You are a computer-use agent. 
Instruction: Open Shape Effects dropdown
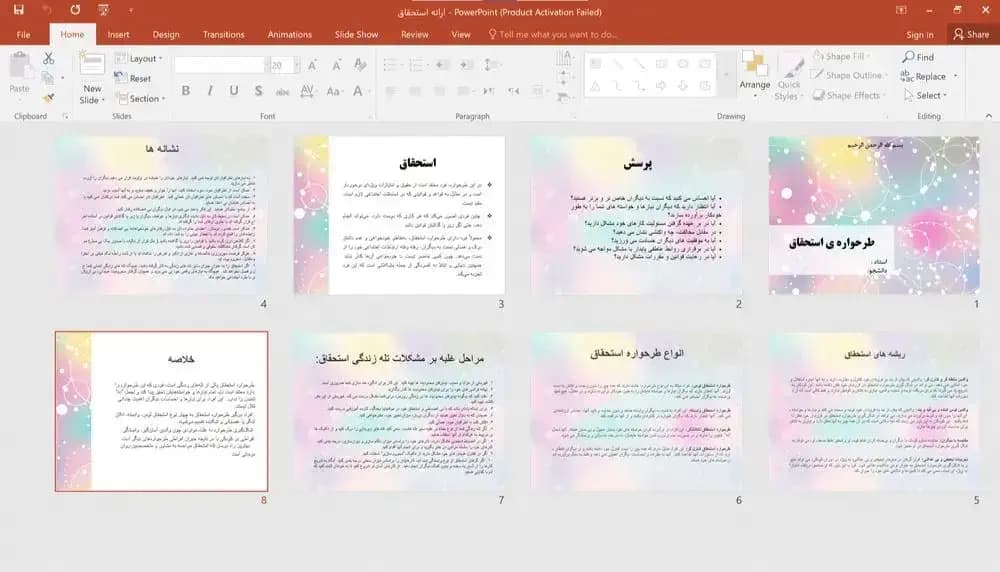[x=849, y=95]
